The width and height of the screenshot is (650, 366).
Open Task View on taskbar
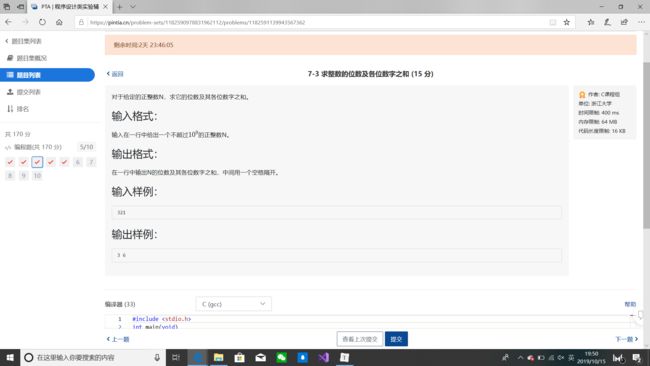176,357
